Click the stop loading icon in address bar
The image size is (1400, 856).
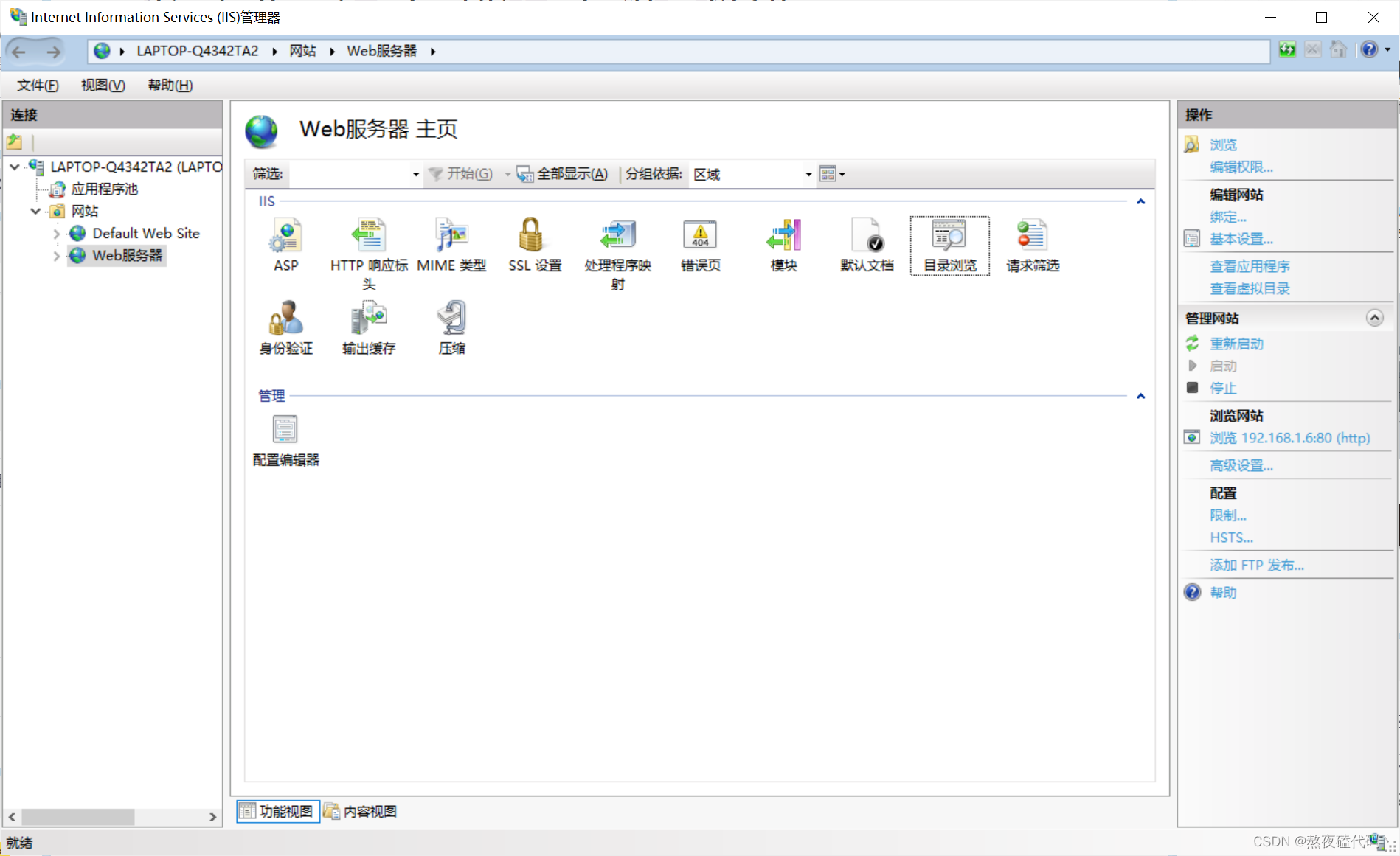coord(1313,50)
